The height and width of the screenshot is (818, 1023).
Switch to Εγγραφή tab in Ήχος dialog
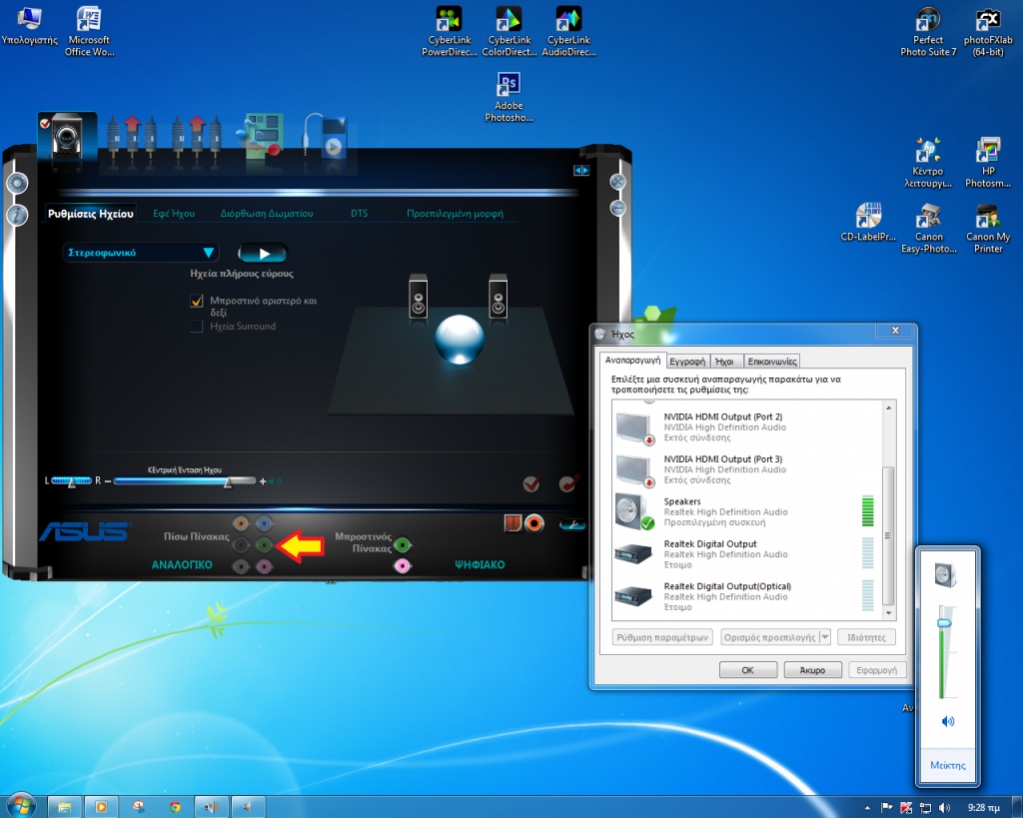(x=687, y=361)
